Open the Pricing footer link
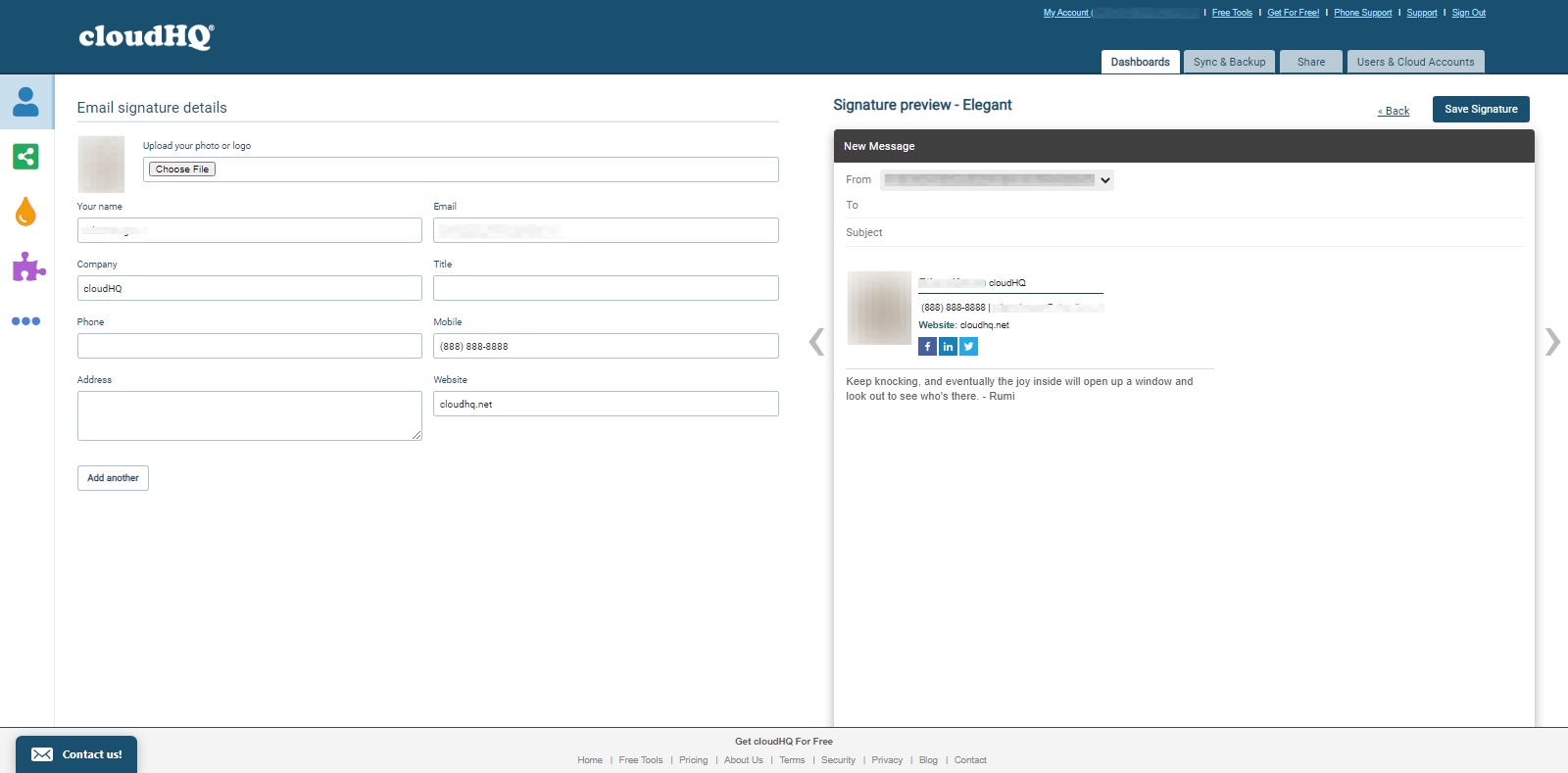 click(694, 760)
